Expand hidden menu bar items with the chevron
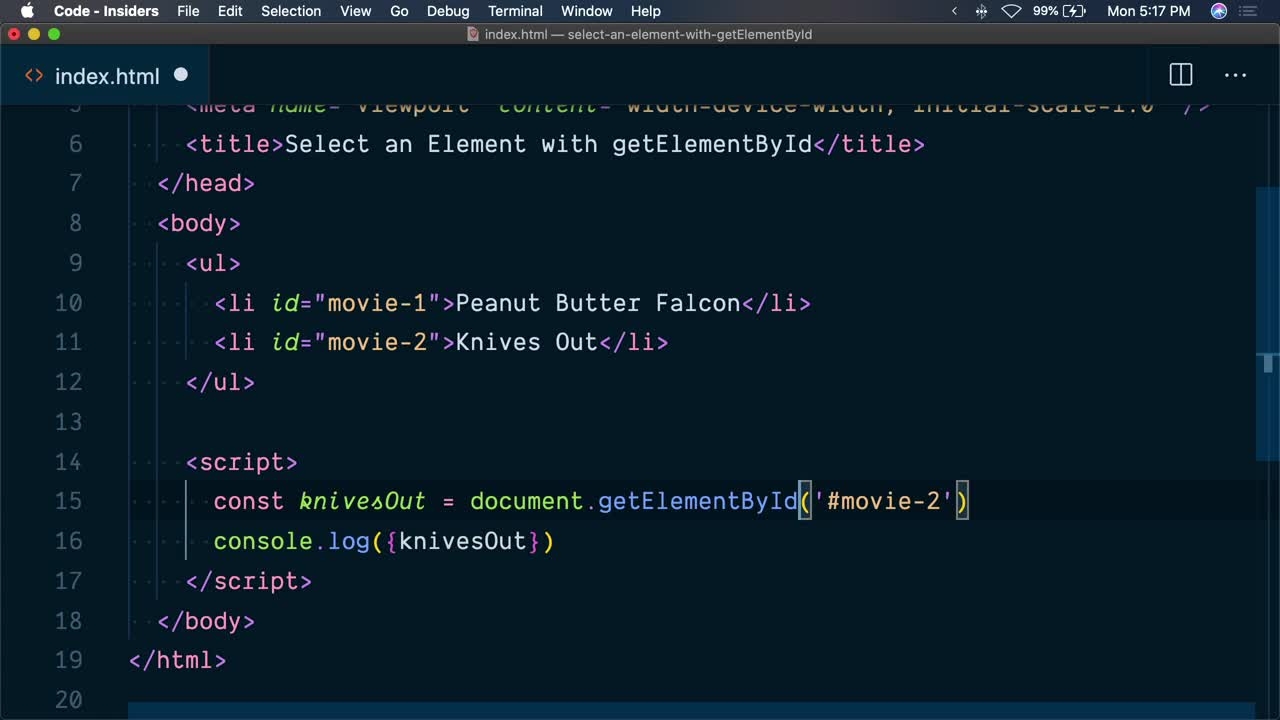This screenshot has width=1280, height=720. 954,11
